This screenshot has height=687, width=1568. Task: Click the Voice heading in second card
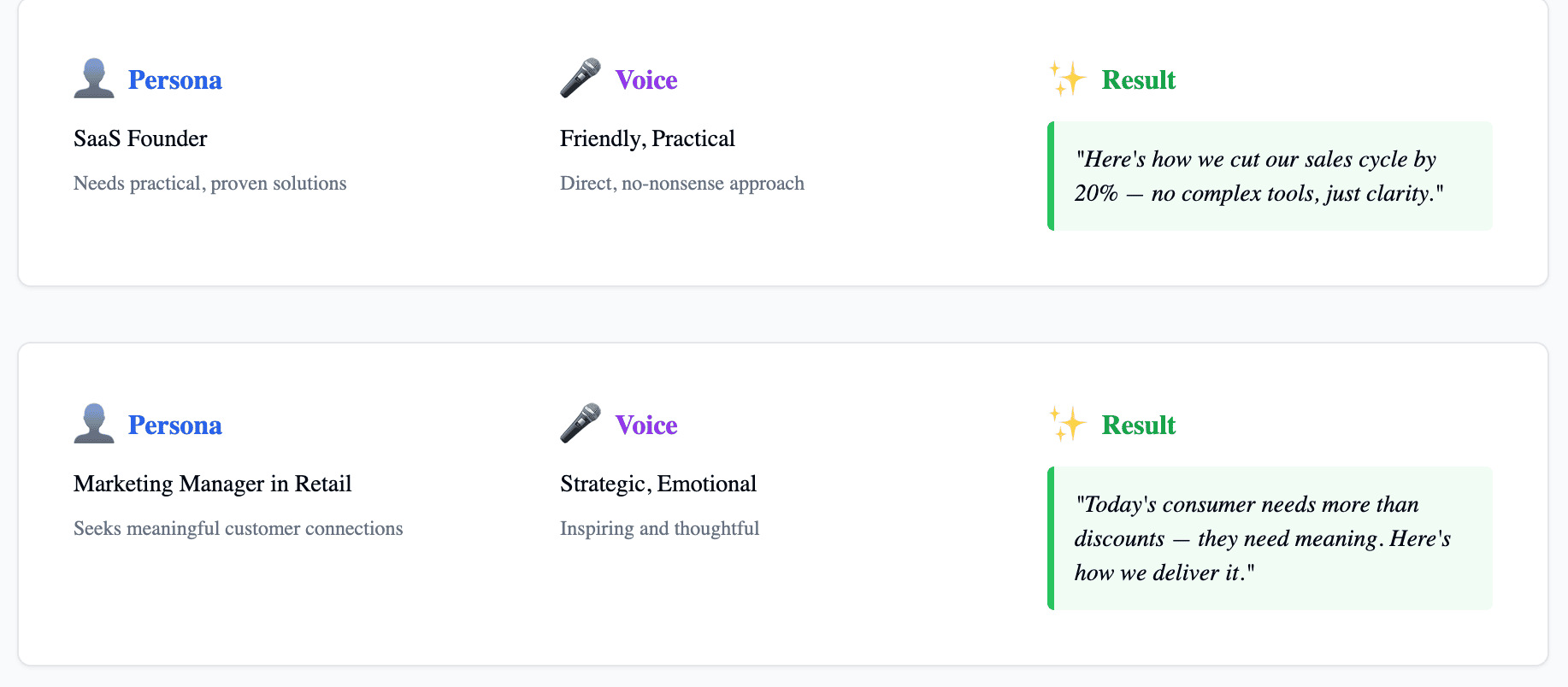coord(646,426)
